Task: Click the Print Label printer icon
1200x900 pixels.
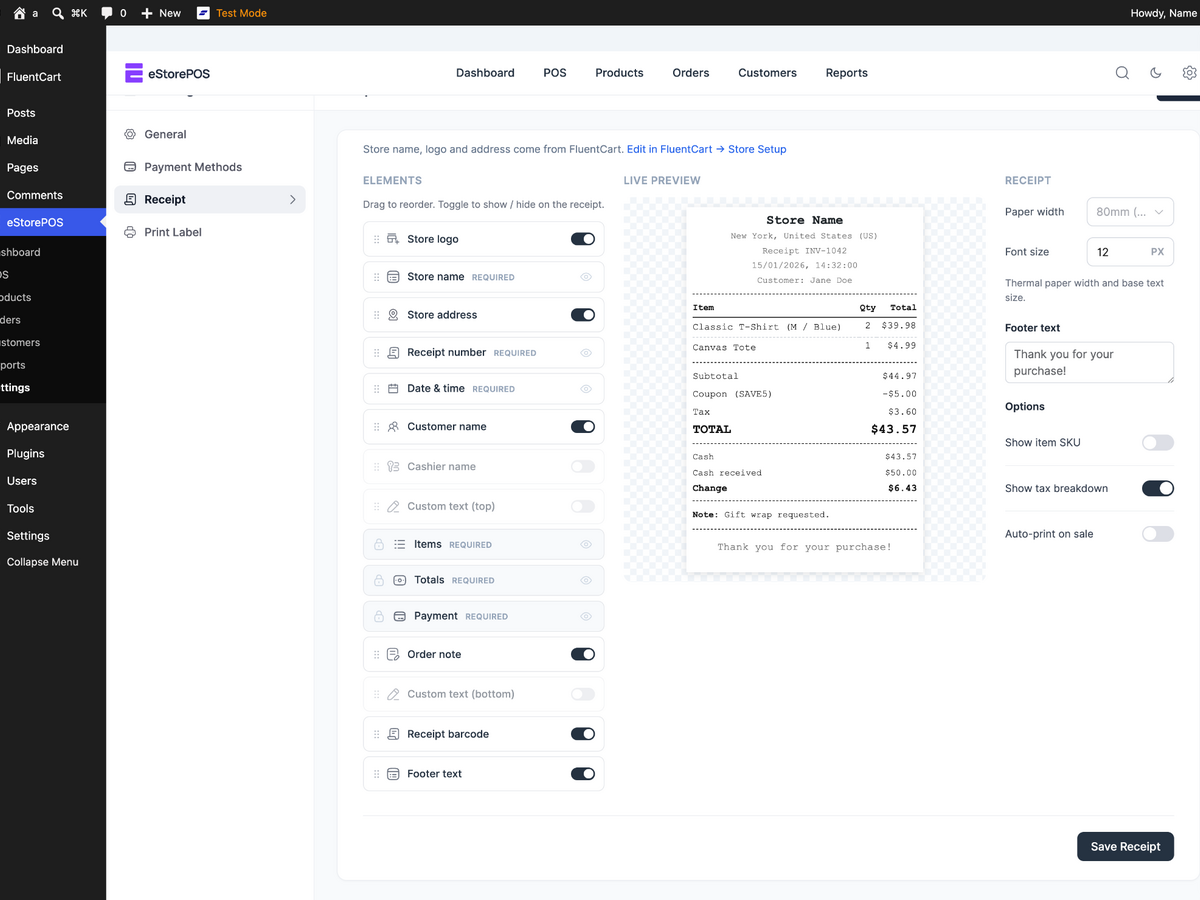Action: [130, 232]
